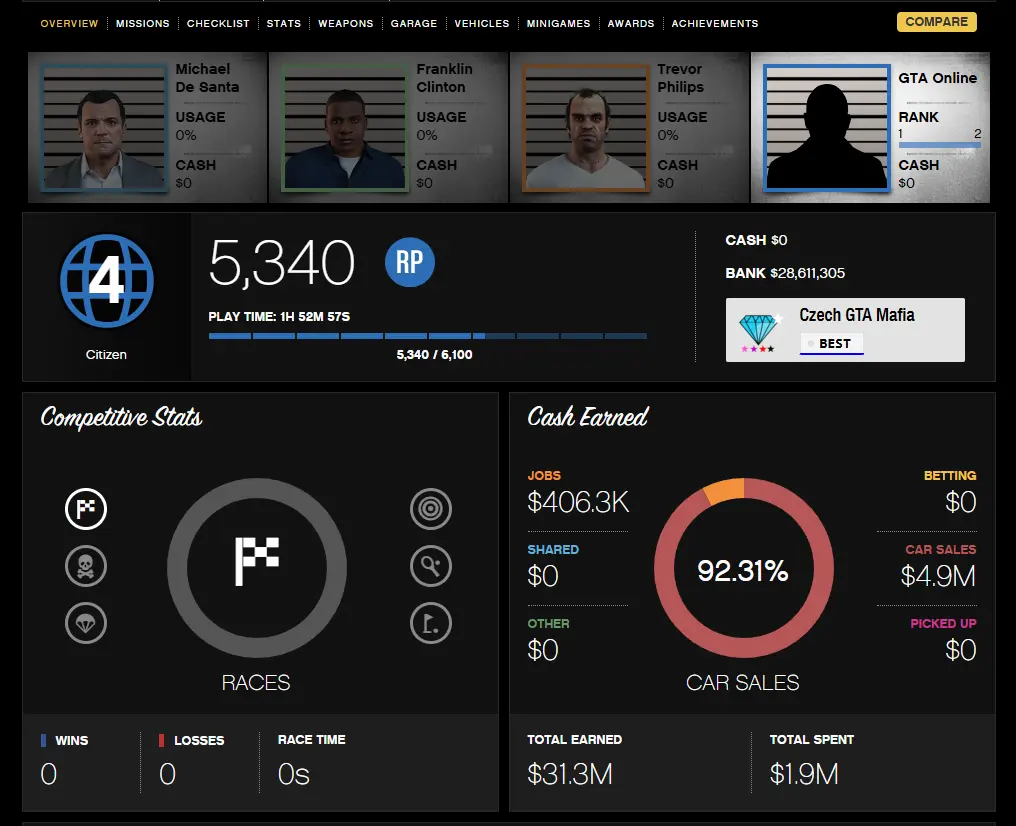Select the GTA Online silhouette portrait
The height and width of the screenshot is (826, 1016).
point(827,127)
